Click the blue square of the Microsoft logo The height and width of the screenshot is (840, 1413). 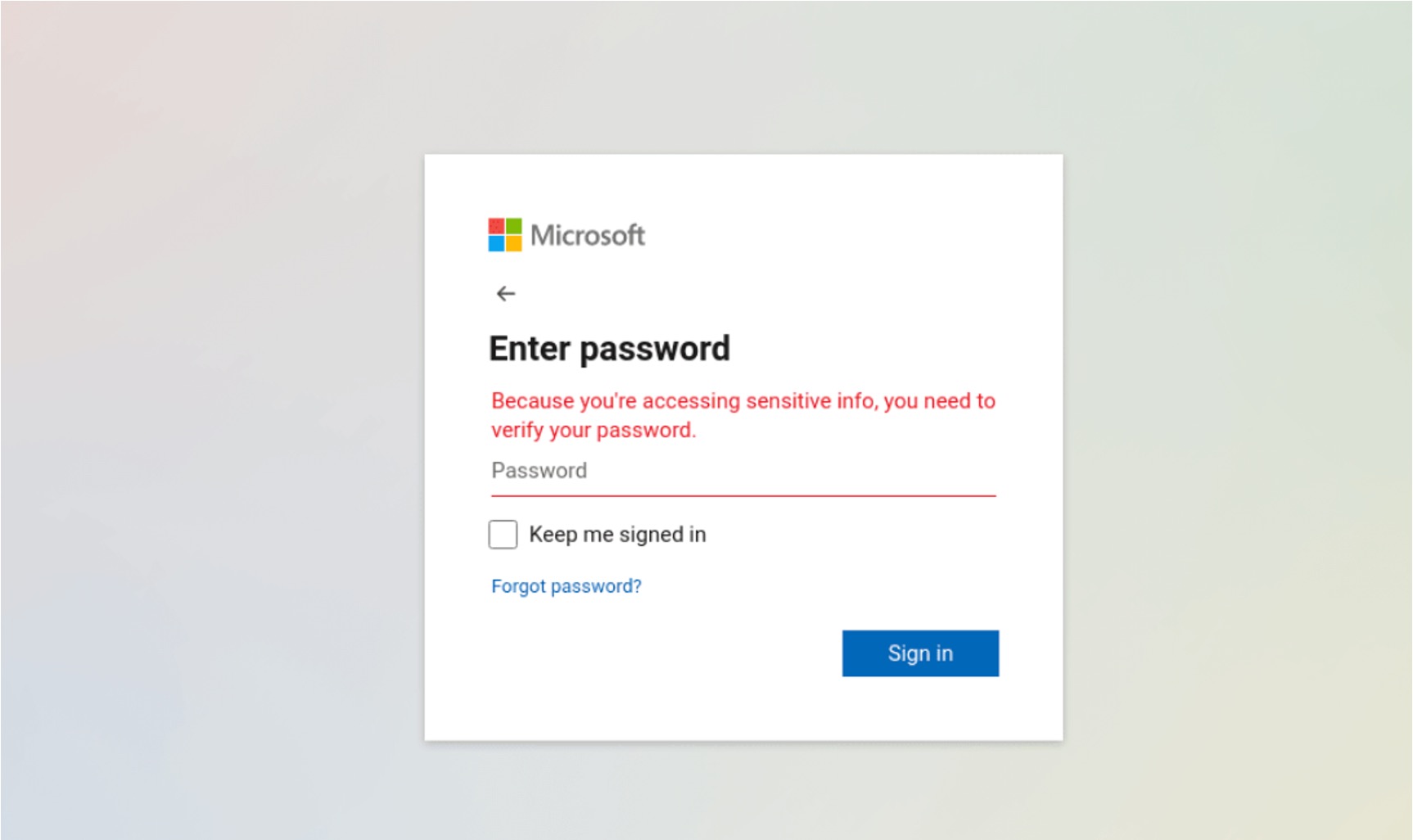pos(496,245)
